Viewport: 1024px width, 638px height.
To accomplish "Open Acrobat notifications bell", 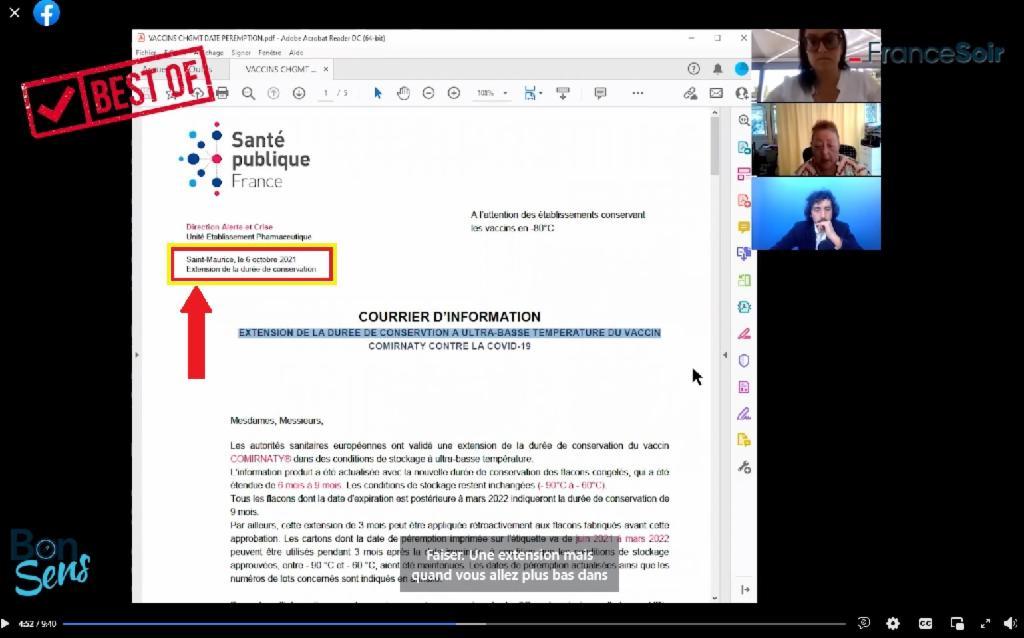I will pos(717,69).
